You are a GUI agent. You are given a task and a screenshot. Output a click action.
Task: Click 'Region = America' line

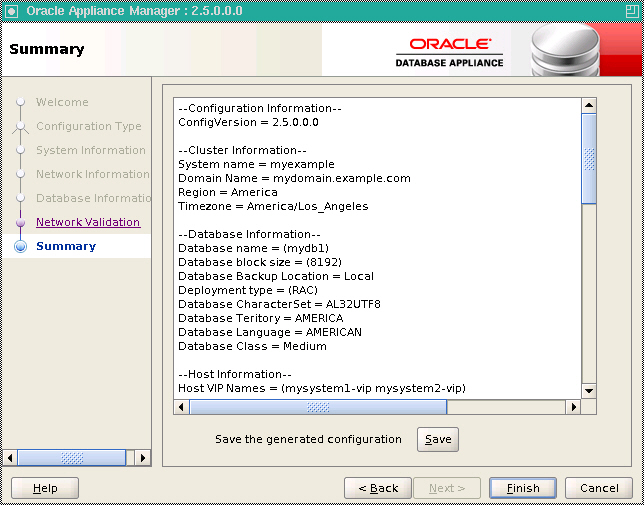[x=228, y=192]
